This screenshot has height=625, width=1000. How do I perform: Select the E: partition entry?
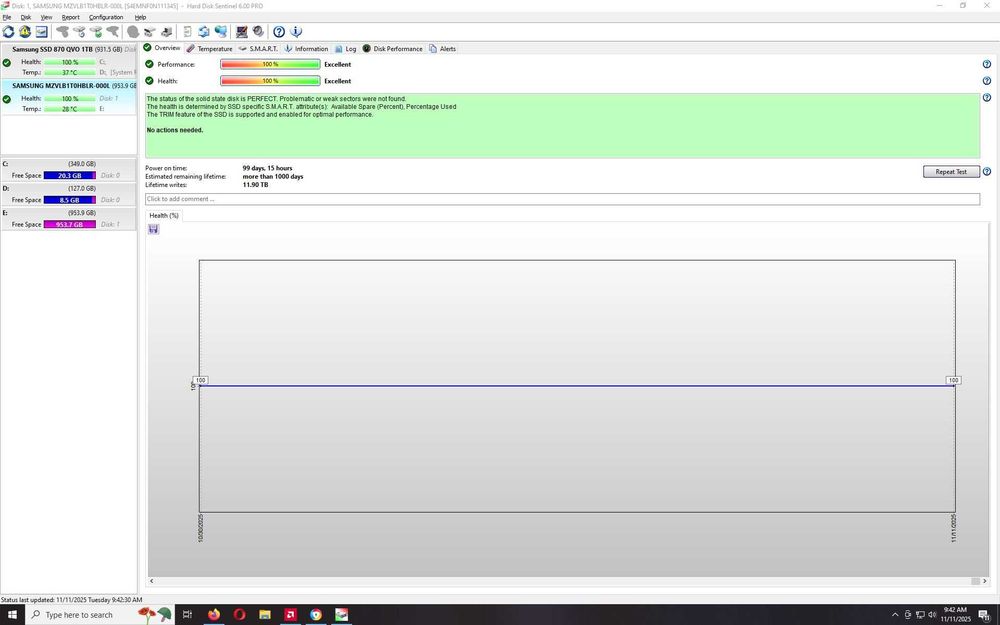[68, 219]
